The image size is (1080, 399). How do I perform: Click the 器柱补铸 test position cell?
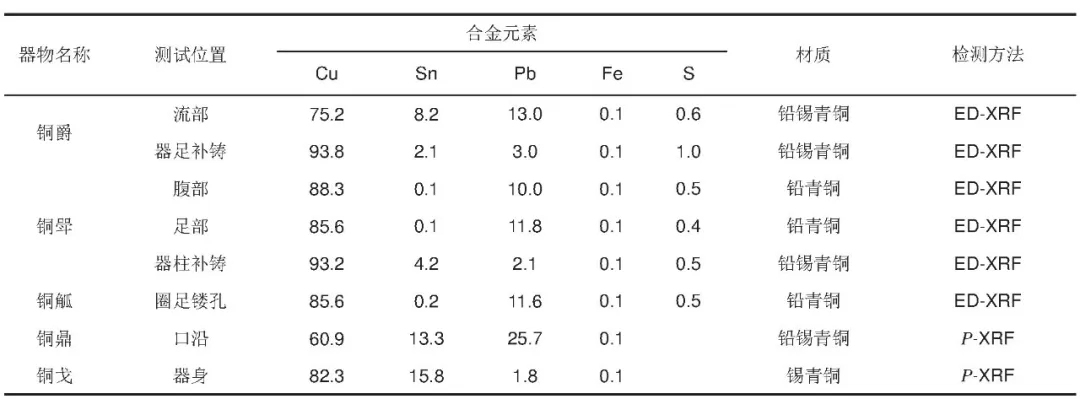(191, 264)
